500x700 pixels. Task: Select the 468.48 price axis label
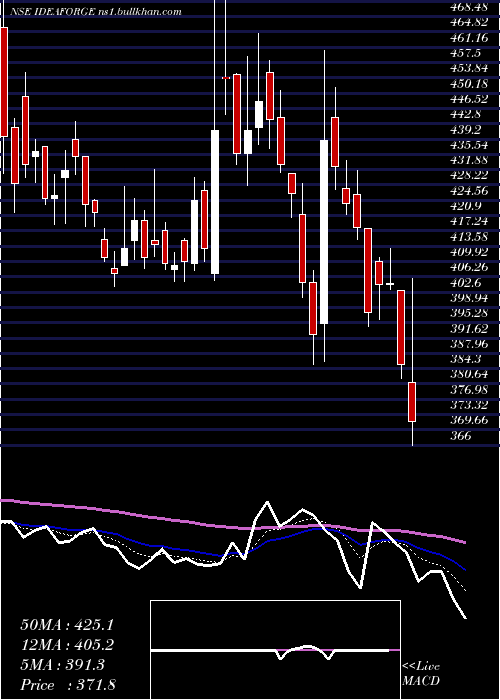469,7
